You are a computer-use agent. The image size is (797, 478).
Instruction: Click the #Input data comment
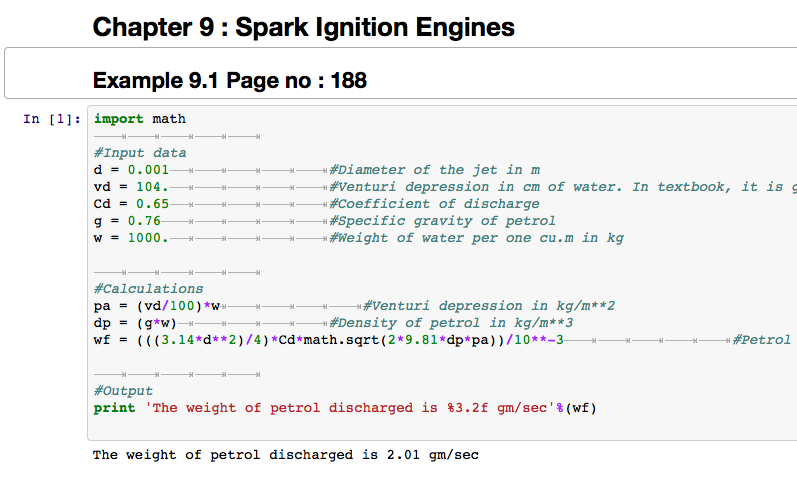pos(140,153)
